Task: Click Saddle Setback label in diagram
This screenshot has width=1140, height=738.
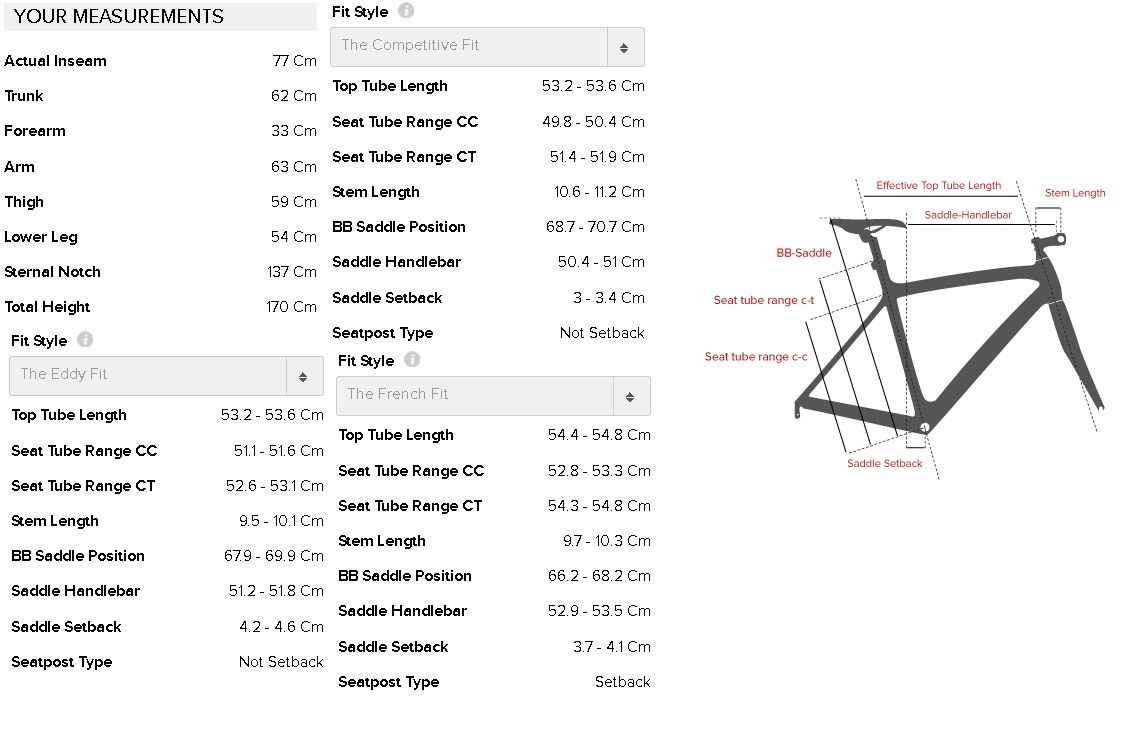Action: pos(884,464)
